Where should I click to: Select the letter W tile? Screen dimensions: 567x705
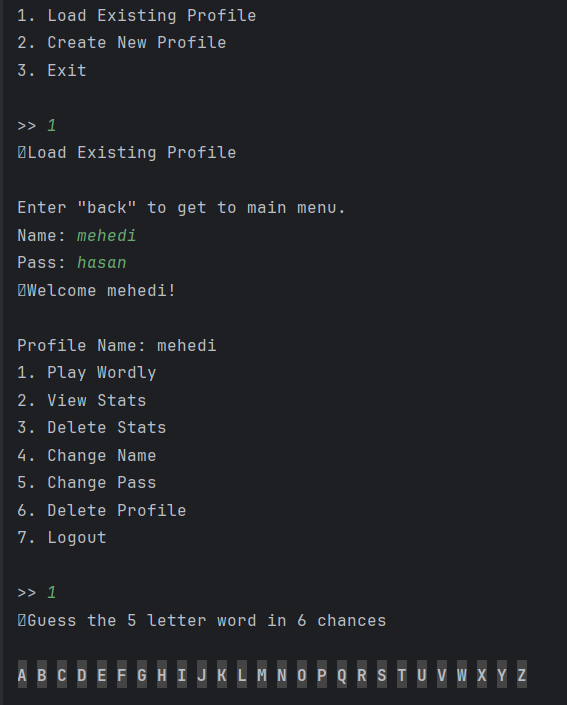pyautogui.click(x=462, y=674)
